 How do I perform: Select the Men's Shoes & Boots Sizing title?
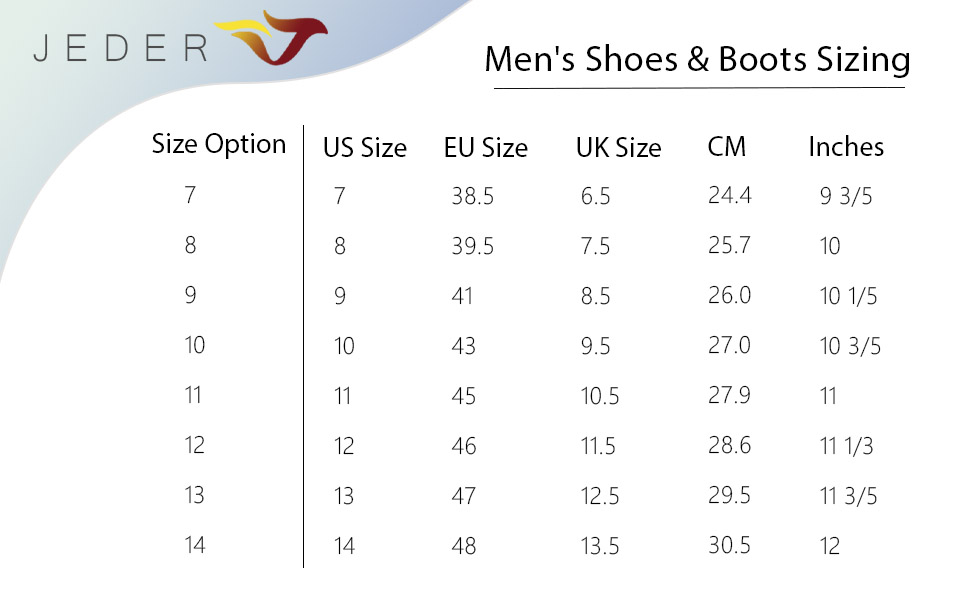(697, 59)
